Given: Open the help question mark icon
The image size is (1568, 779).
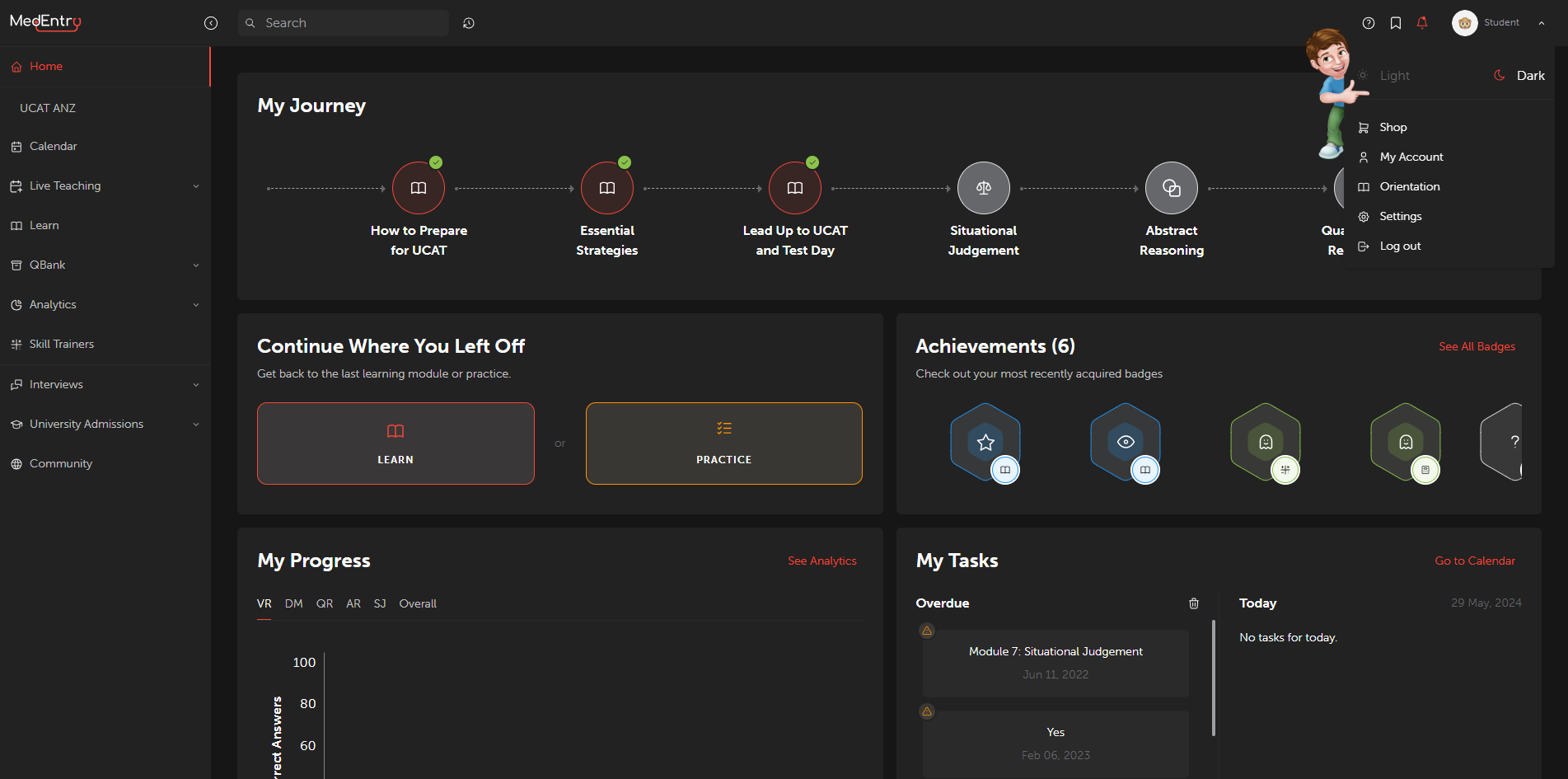Looking at the screenshot, I should 1369,23.
